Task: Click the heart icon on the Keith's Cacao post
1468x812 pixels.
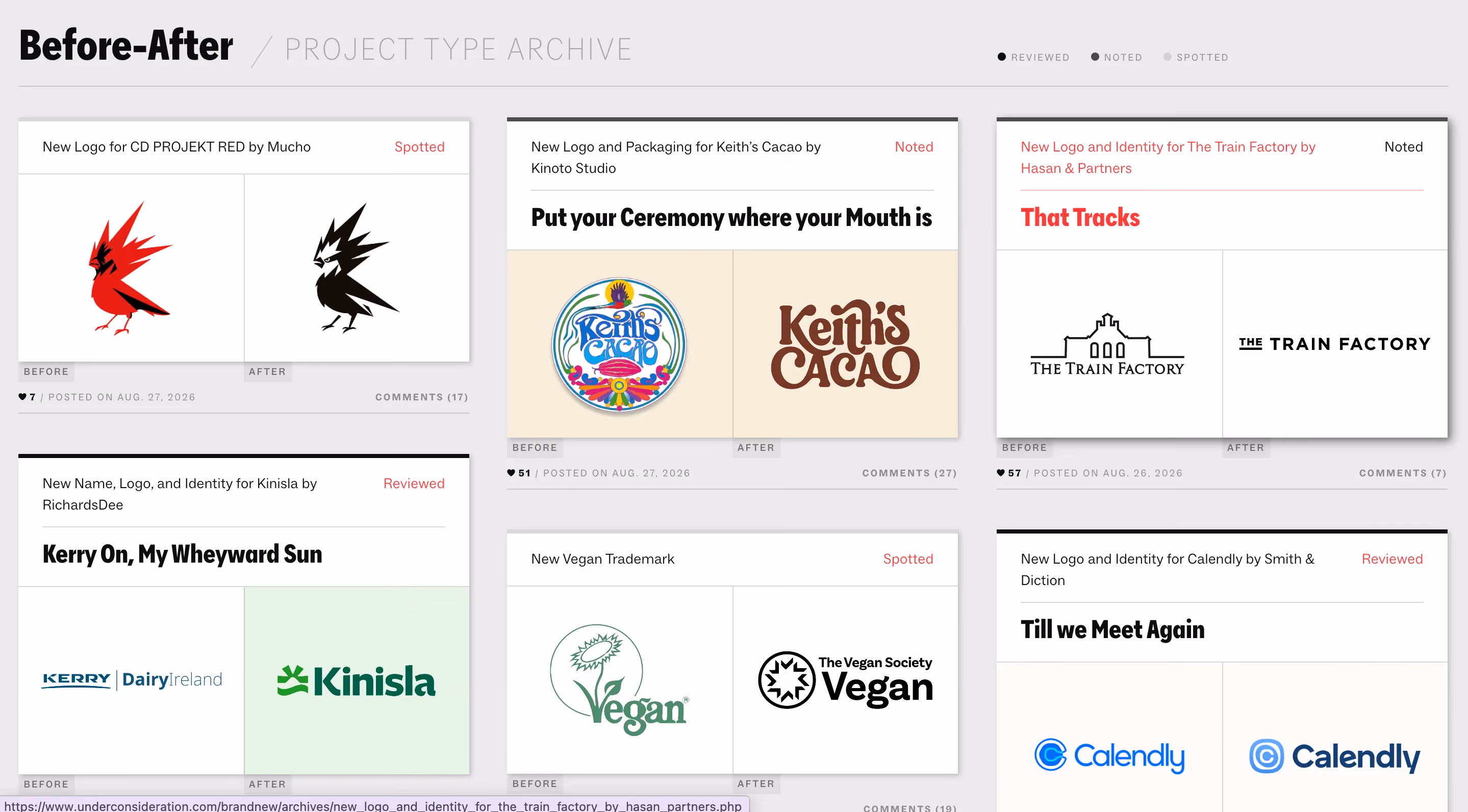Action: pos(511,472)
